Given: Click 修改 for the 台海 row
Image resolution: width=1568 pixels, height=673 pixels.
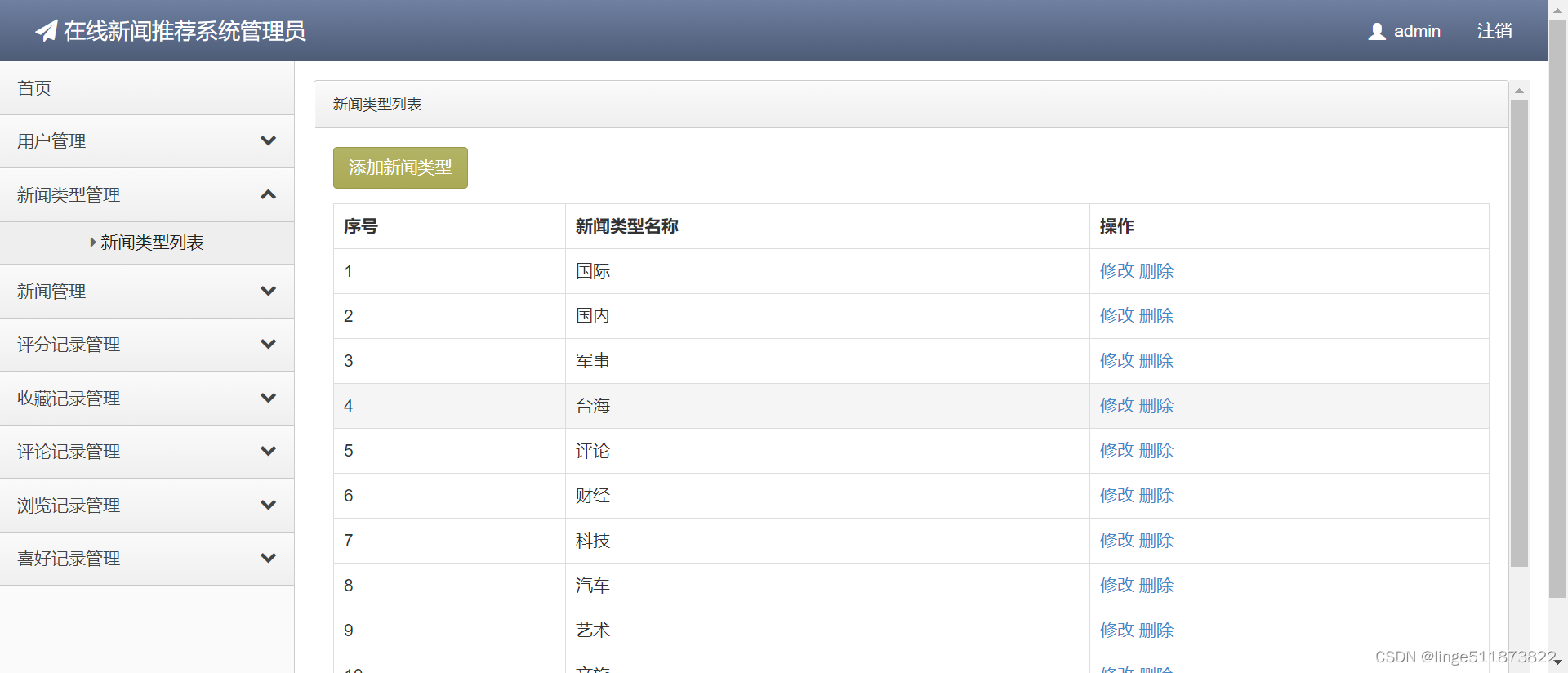Looking at the screenshot, I should point(1116,406).
